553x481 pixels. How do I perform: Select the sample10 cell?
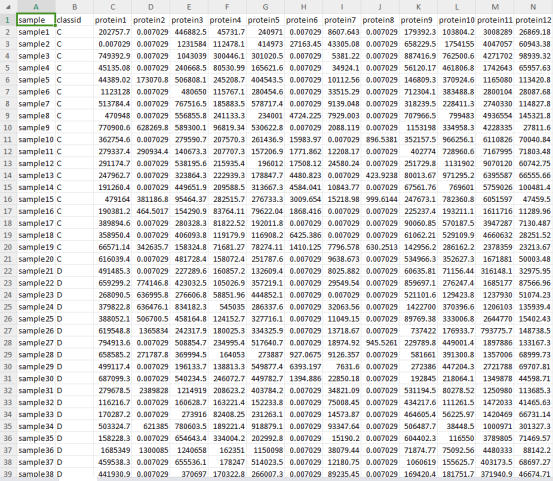pos(36,139)
